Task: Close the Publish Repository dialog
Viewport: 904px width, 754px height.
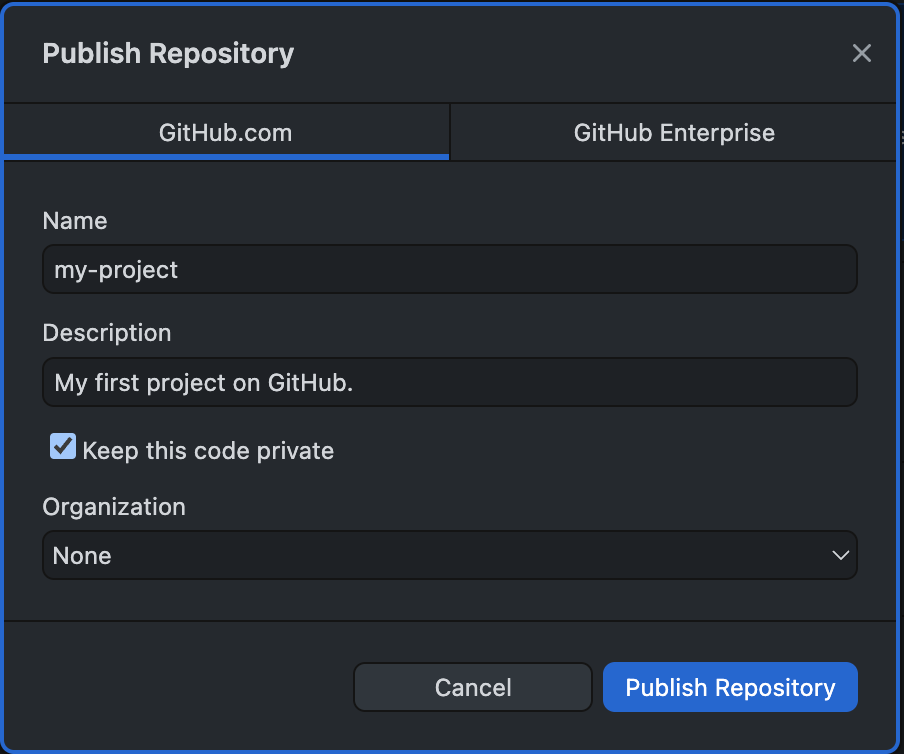Action: coord(861,53)
